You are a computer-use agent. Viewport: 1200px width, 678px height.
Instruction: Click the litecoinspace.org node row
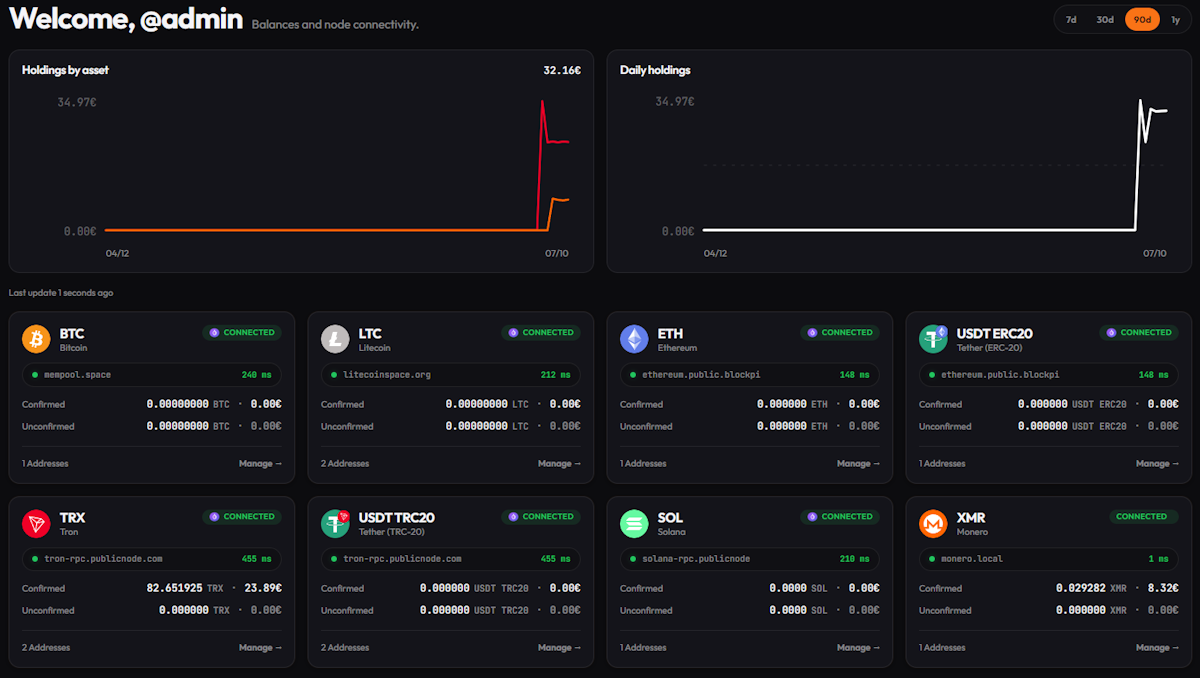[x=451, y=375]
